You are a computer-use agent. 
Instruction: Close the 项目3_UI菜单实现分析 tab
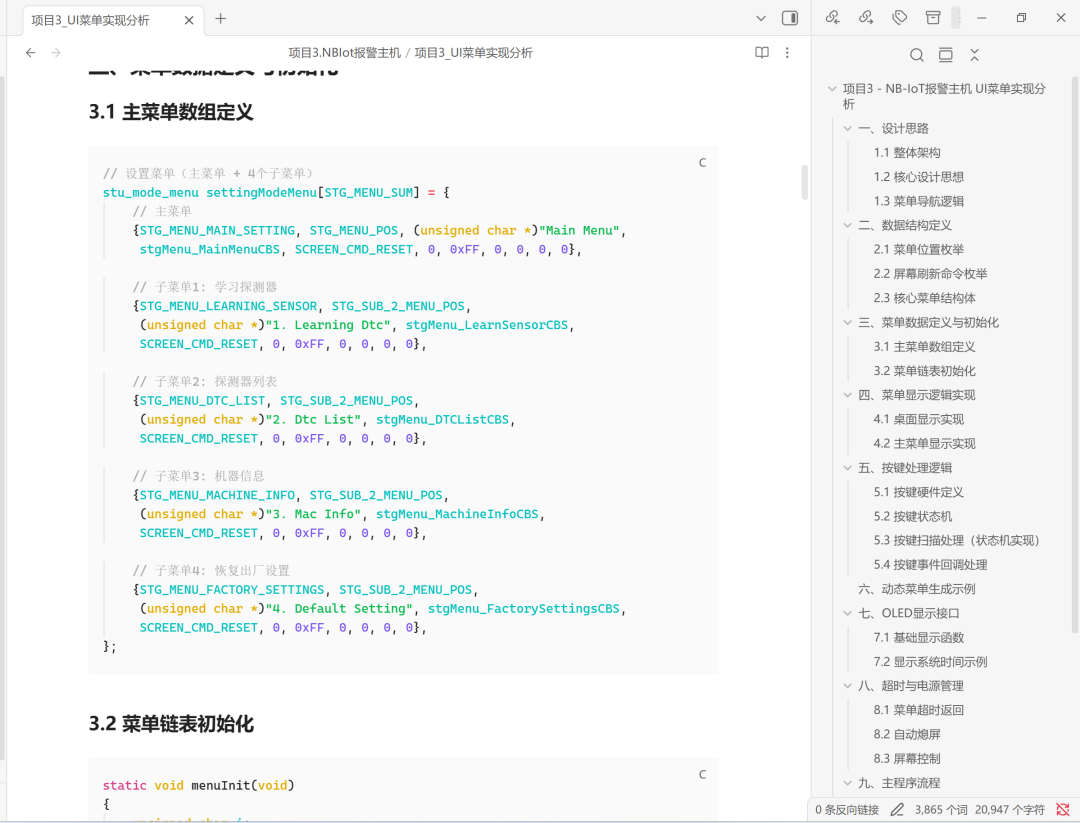click(189, 21)
